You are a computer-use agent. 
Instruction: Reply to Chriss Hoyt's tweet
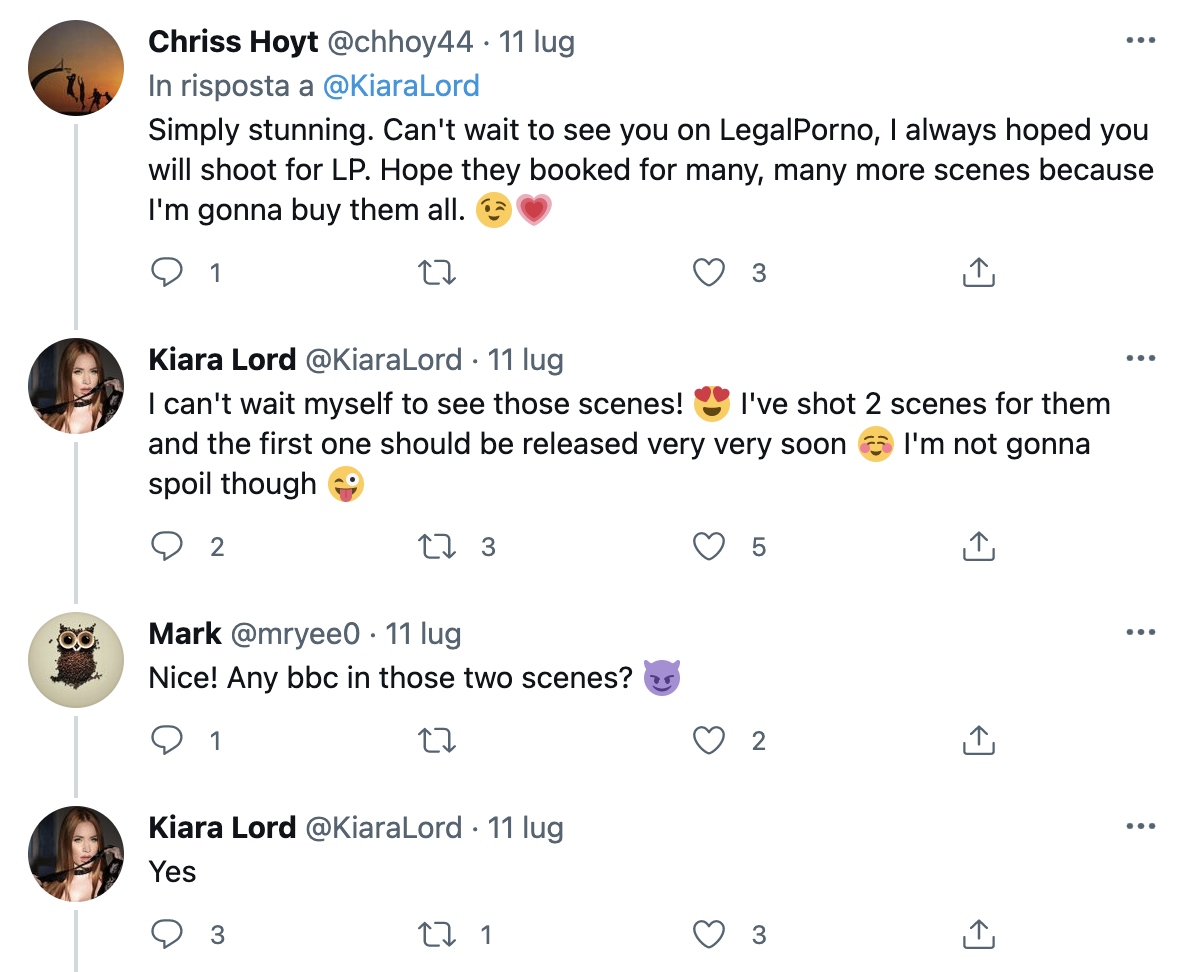(x=167, y=272)
